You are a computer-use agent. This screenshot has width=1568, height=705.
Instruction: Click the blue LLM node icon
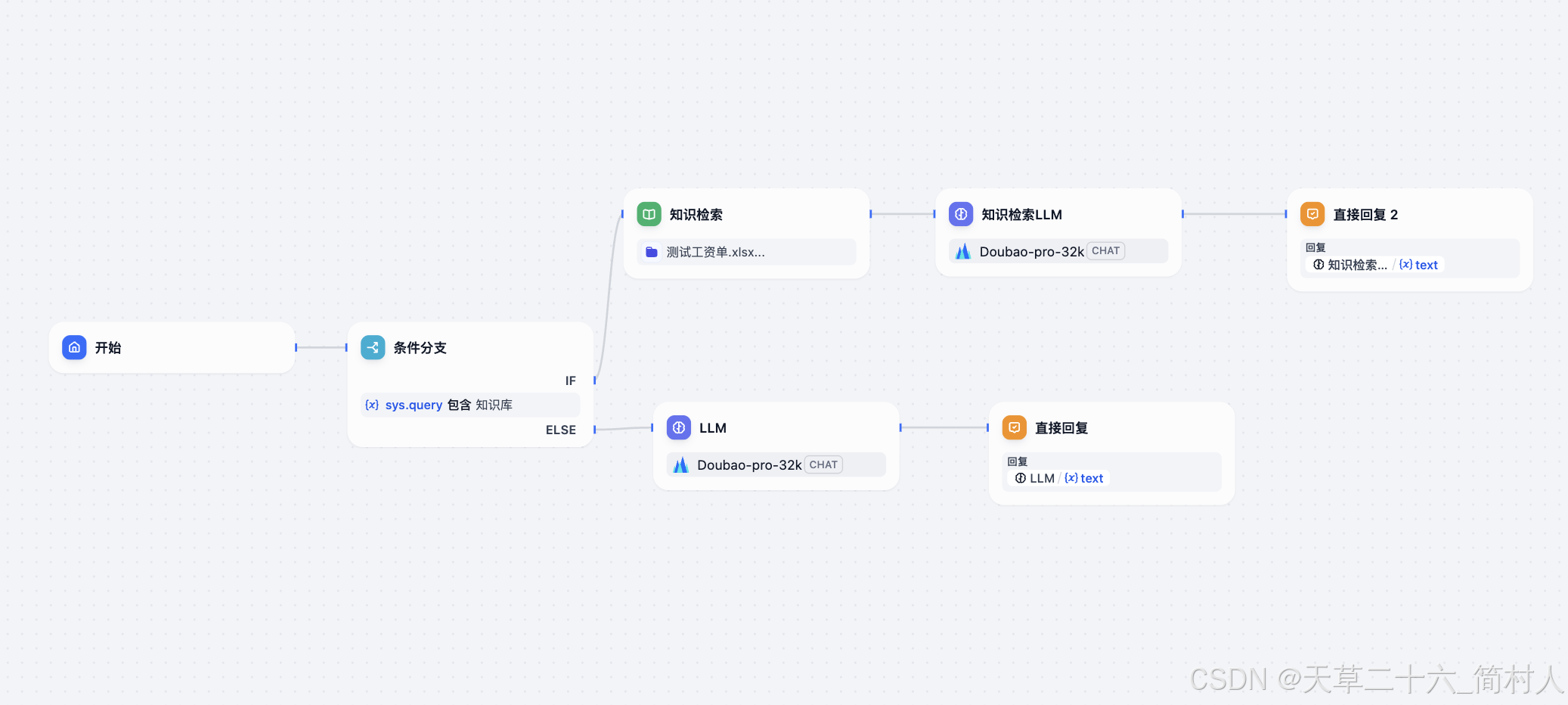[x=678, y=427]
